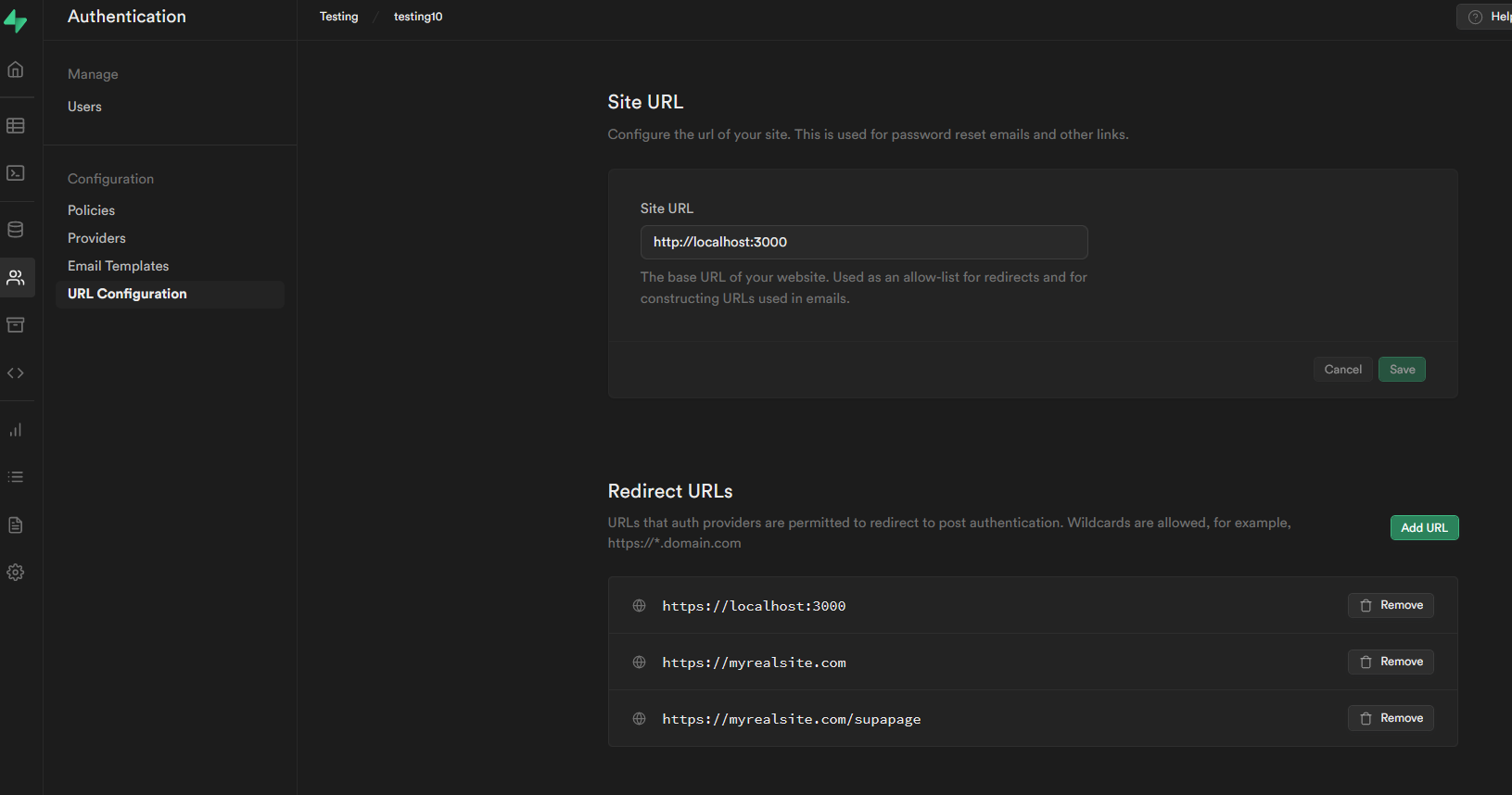This screenshot has height=795, width=1512.
Task: Open project Settings gear icon
Action: coord(16,573)
